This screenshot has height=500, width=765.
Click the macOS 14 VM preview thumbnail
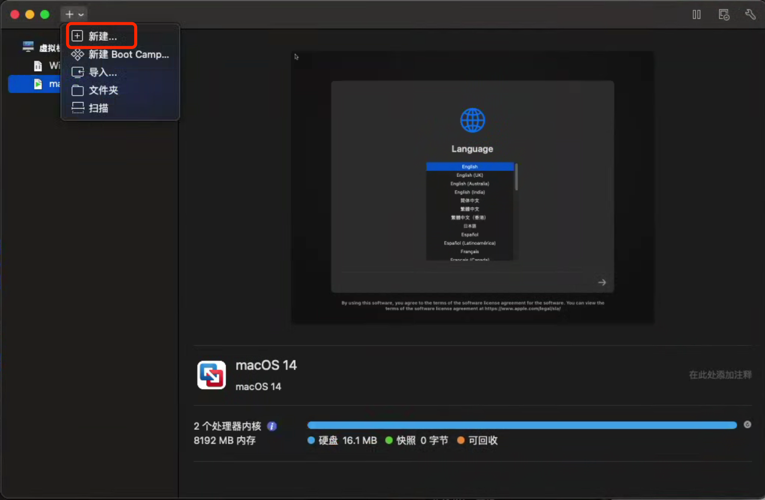472,187
